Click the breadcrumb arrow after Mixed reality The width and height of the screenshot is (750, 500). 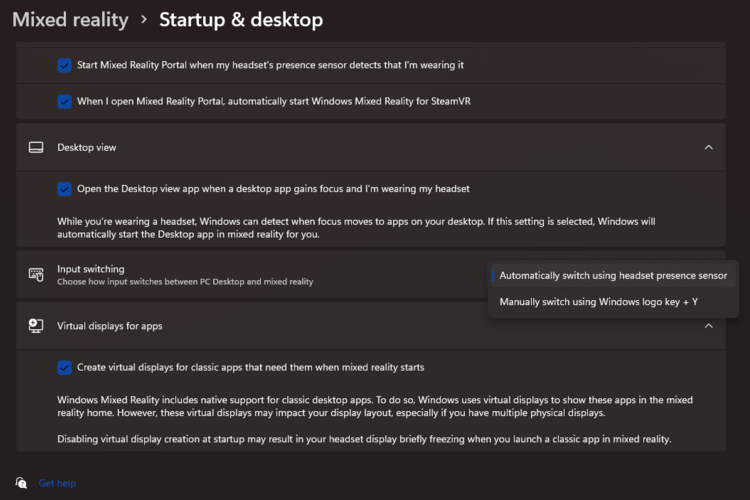pos(144,20)
